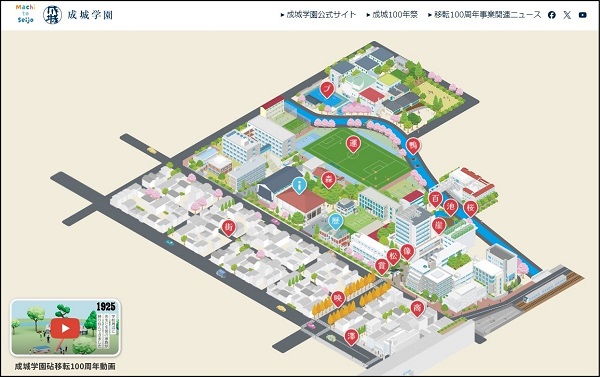Image resolution: width=600 pixels, height=377 pixels.
Task: Open the YouTube icon in header
Action: pyautogui.click(x=582, y=15)
